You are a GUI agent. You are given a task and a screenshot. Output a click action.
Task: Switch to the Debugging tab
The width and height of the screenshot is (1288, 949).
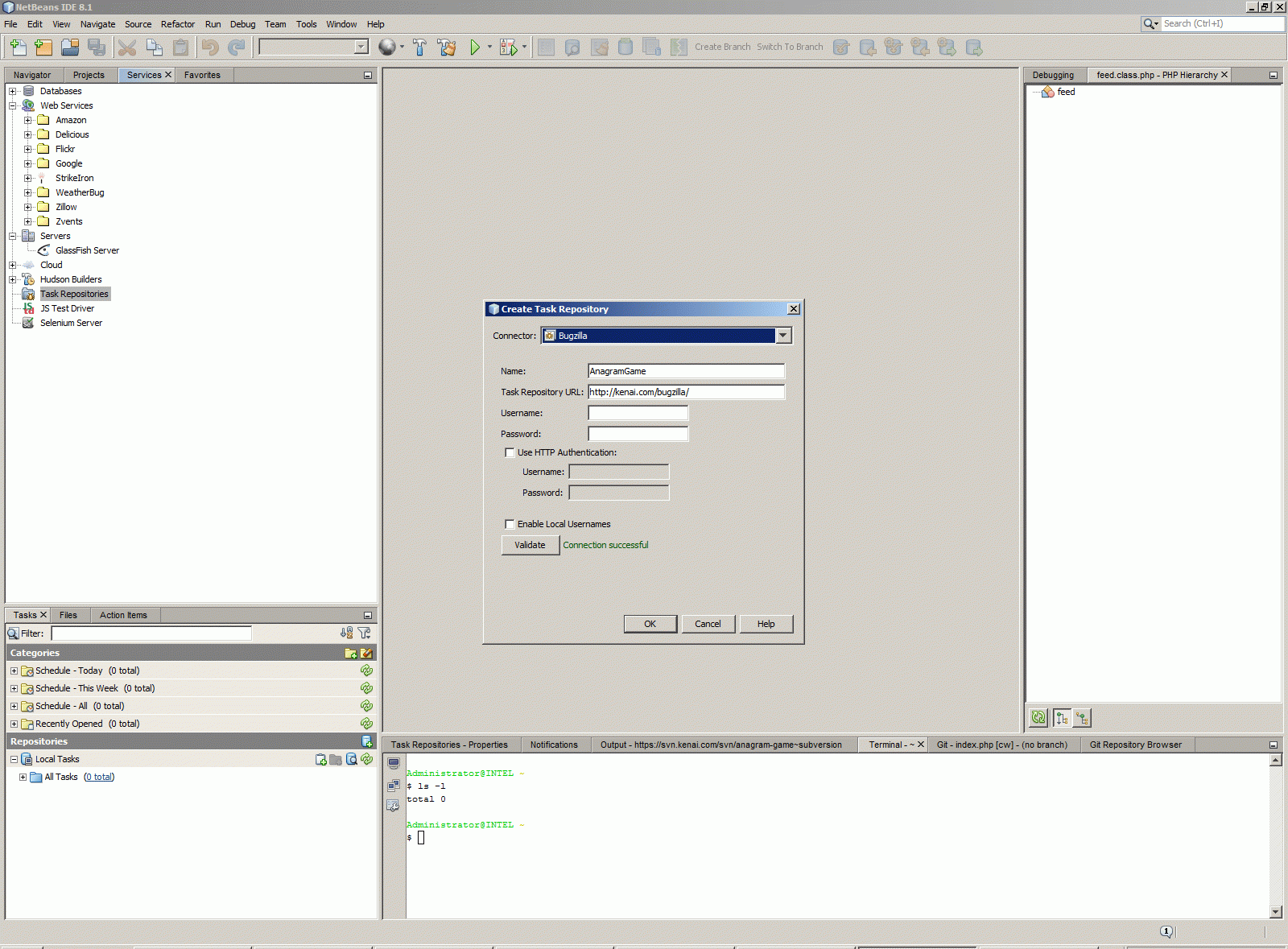click(1053, 75)
